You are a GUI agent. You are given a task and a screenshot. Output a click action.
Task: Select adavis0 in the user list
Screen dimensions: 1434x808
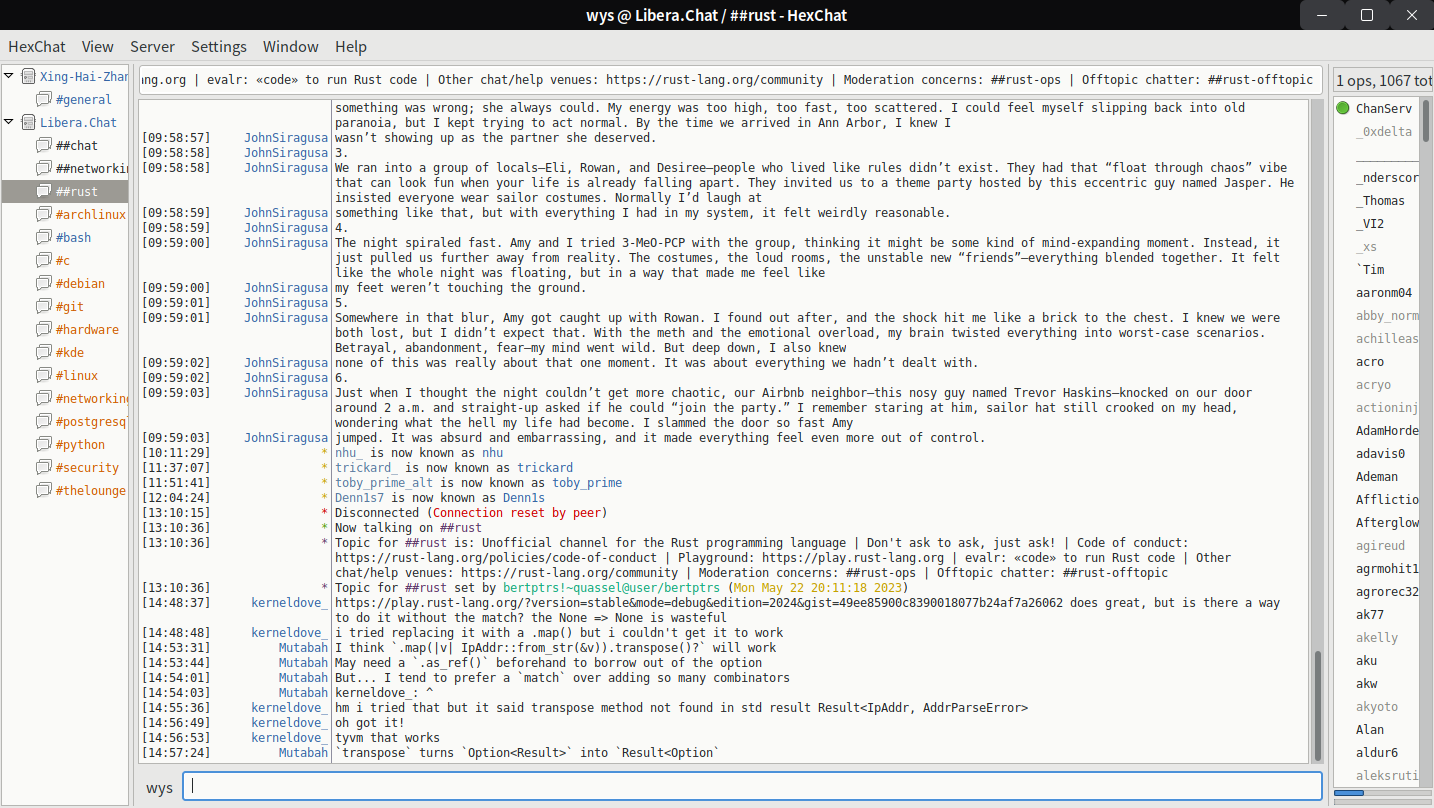click(1380, 453)
